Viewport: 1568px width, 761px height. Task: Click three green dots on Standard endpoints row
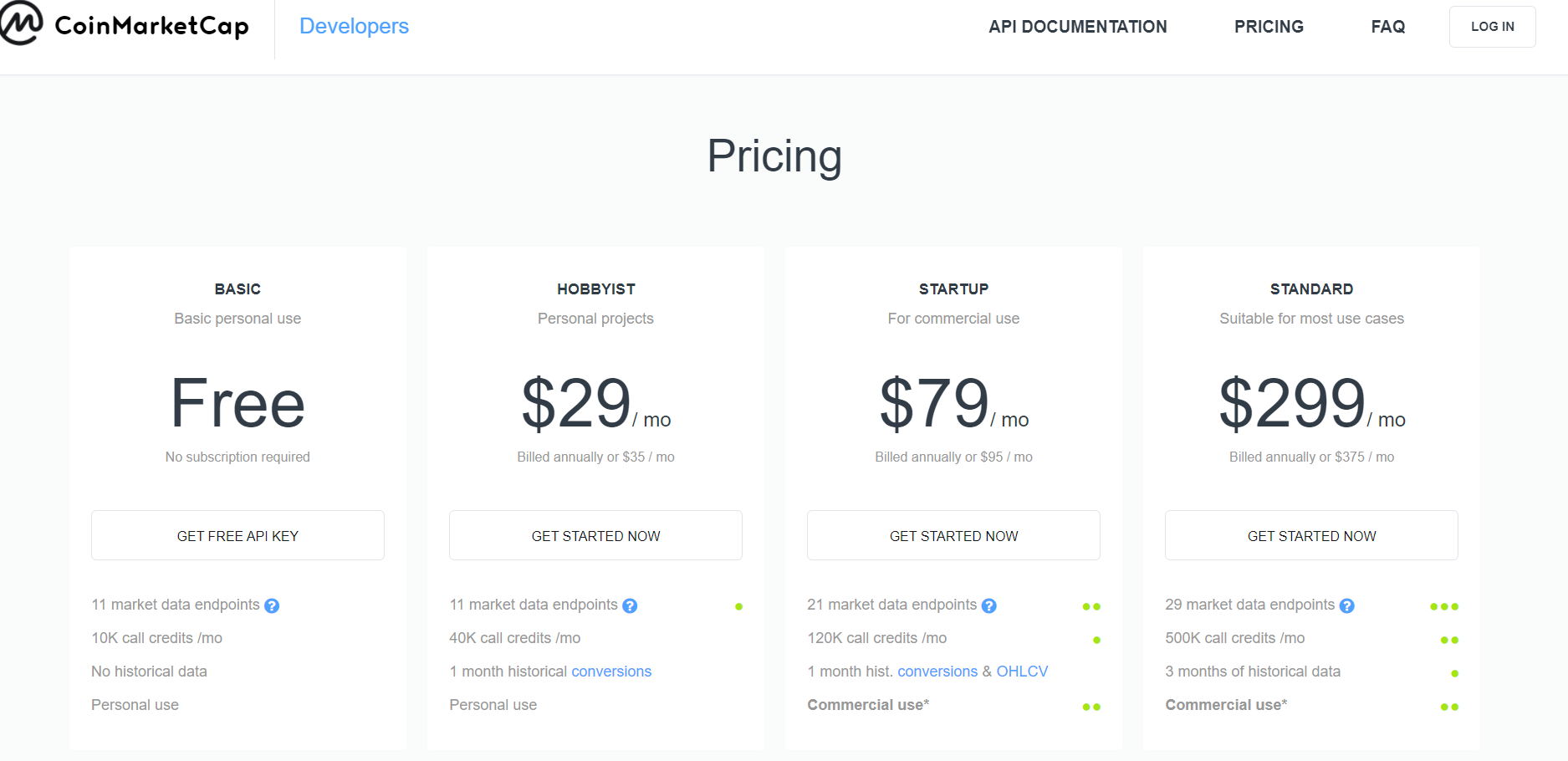tap(1444, 606)
